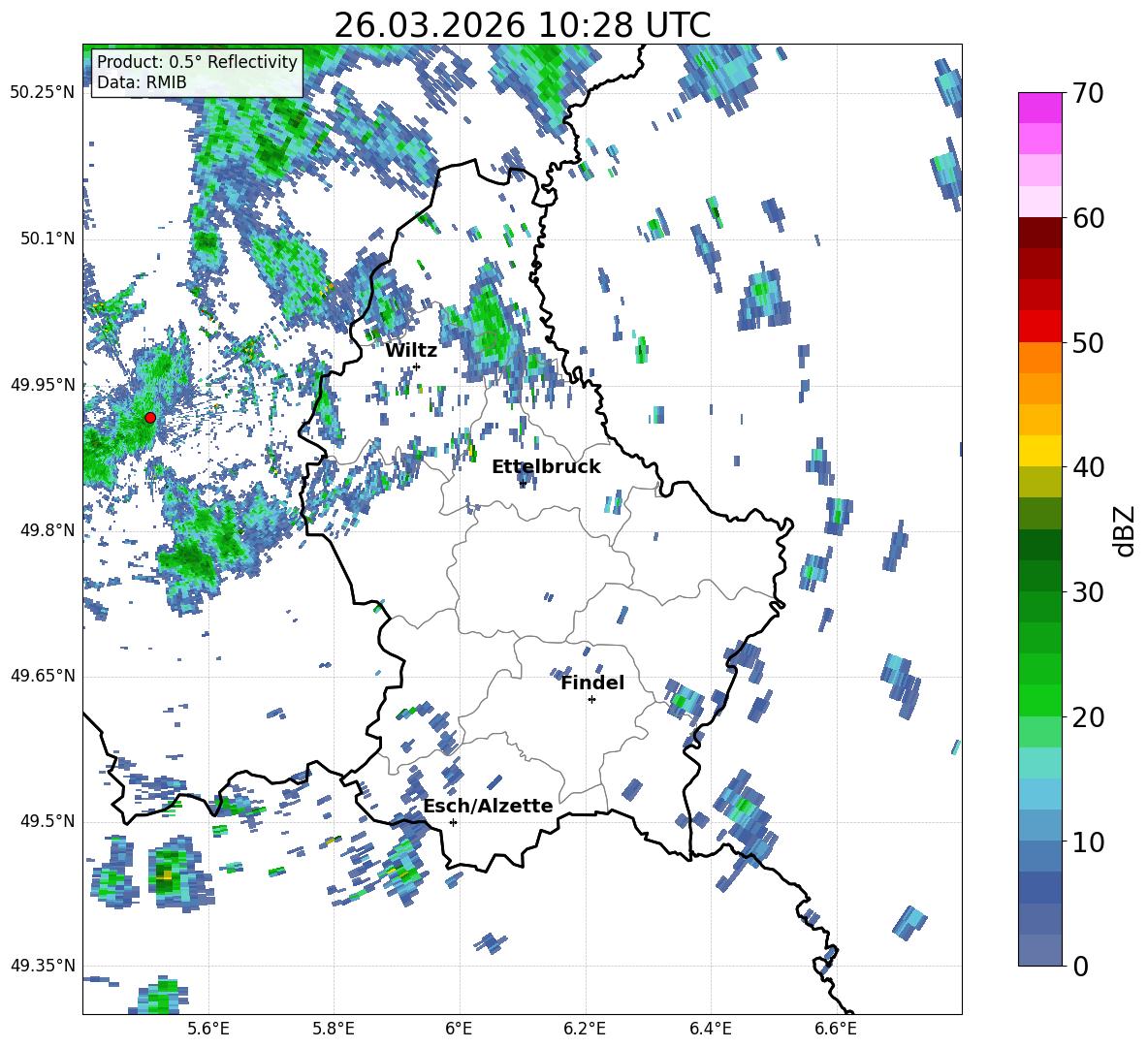Click the 5.6°E longitude label
The width and height of the screenshot is (1148, 1048).
coord(208,1029)
